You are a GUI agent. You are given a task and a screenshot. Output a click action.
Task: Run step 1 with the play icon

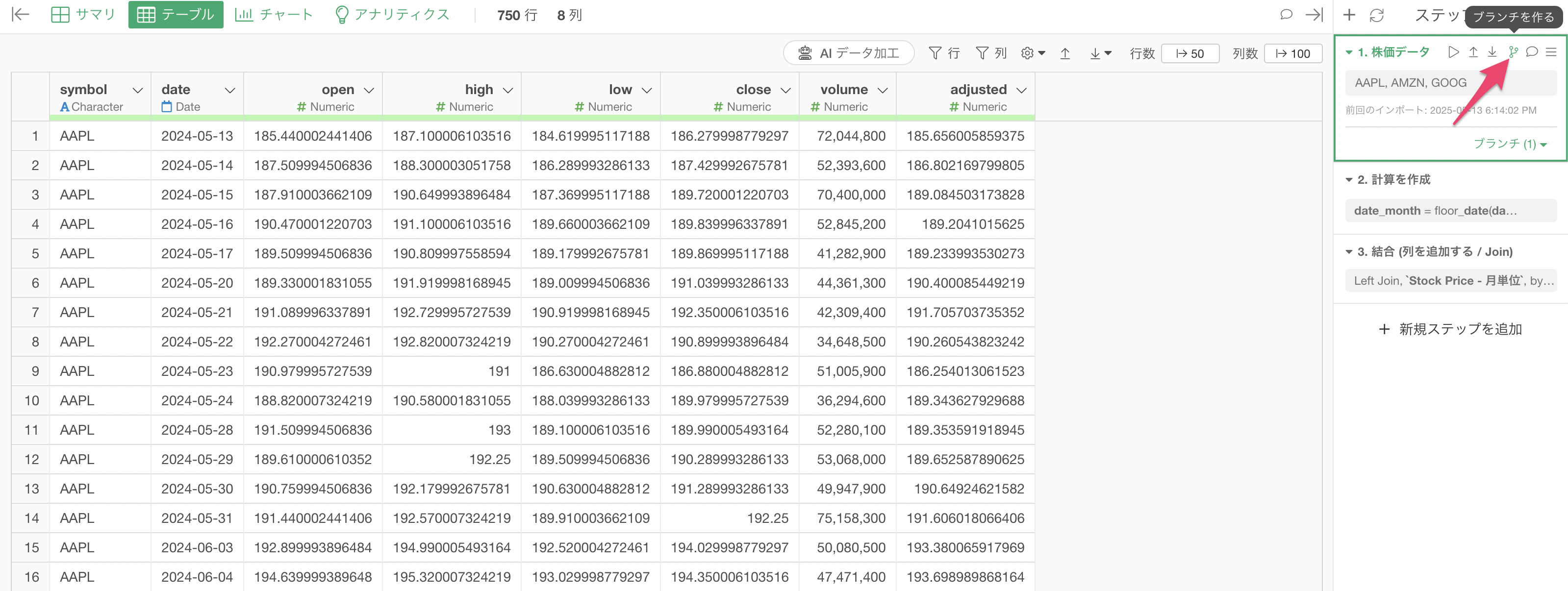tap(1454, 52)
